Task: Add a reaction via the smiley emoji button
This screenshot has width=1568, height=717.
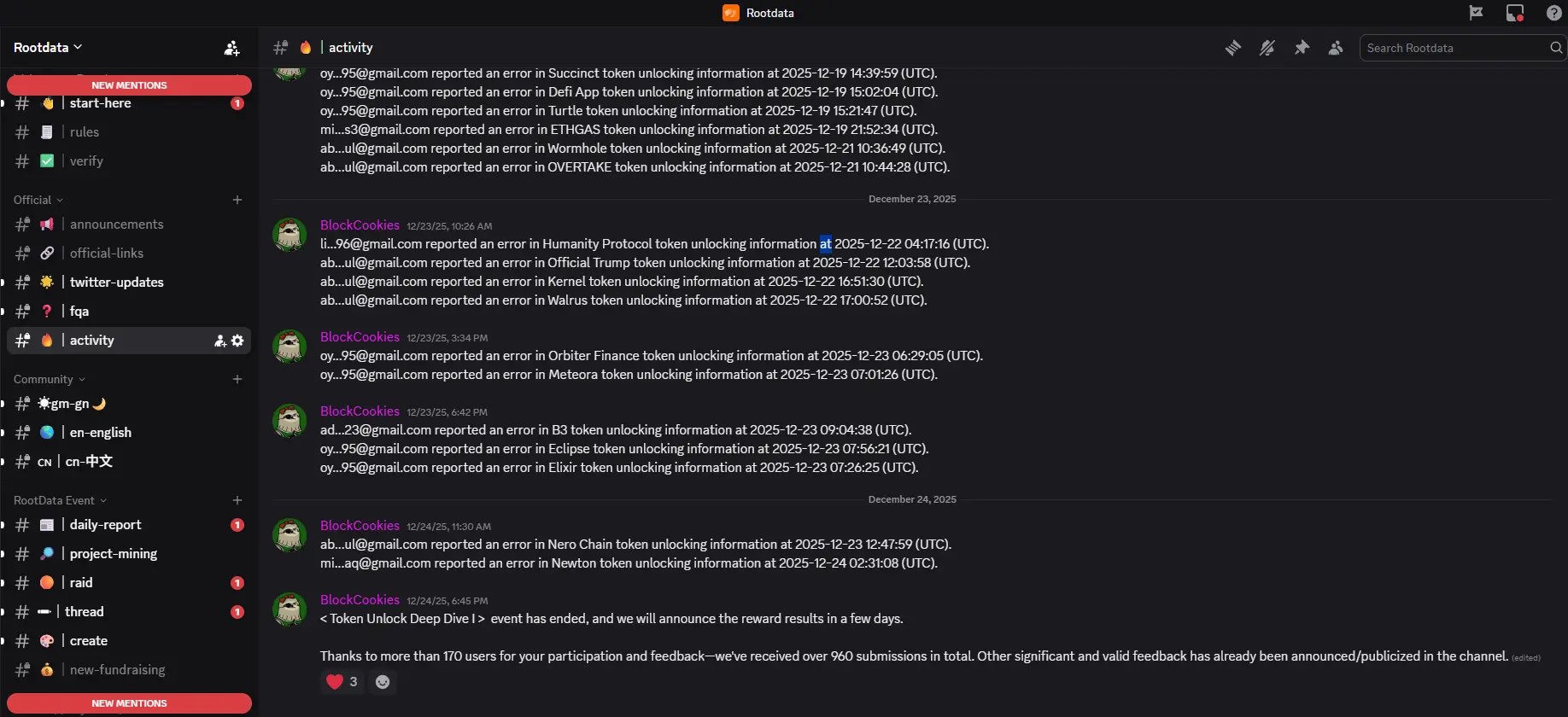Action: pyautogui.click(x=382, y=682)
